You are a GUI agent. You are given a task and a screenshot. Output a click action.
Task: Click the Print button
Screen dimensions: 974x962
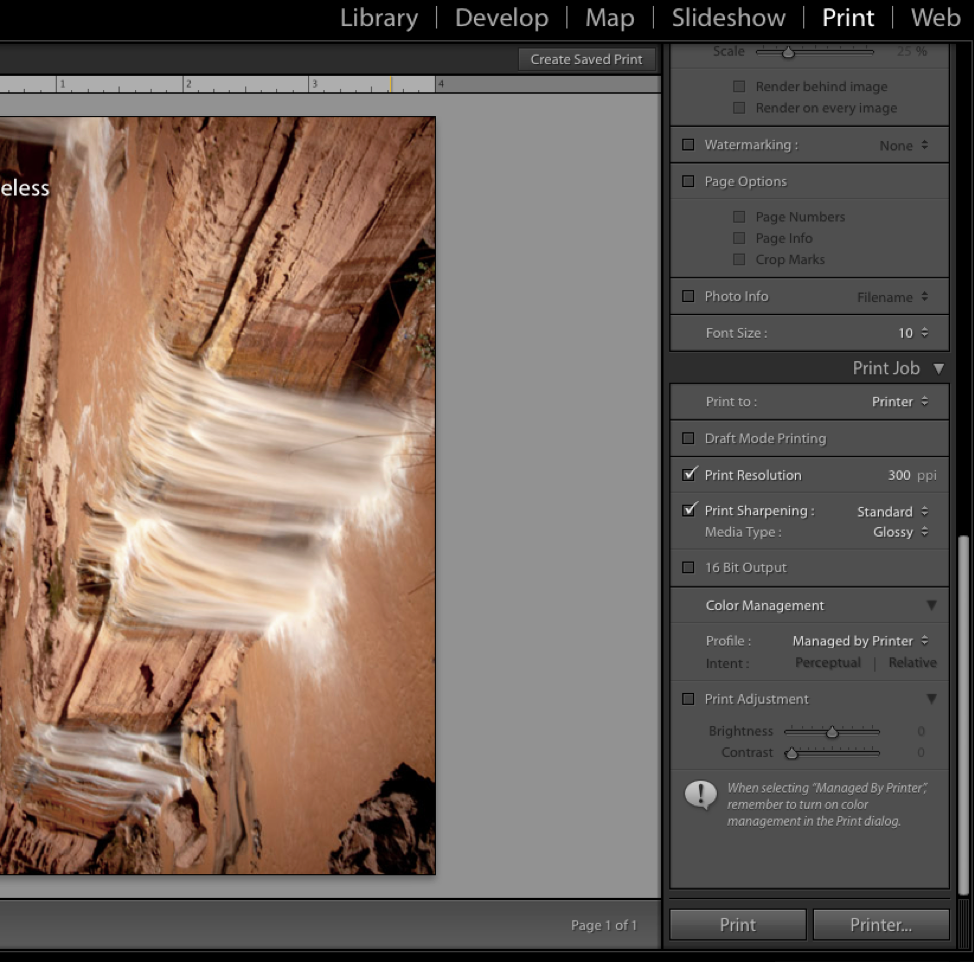tap(737, 924)
